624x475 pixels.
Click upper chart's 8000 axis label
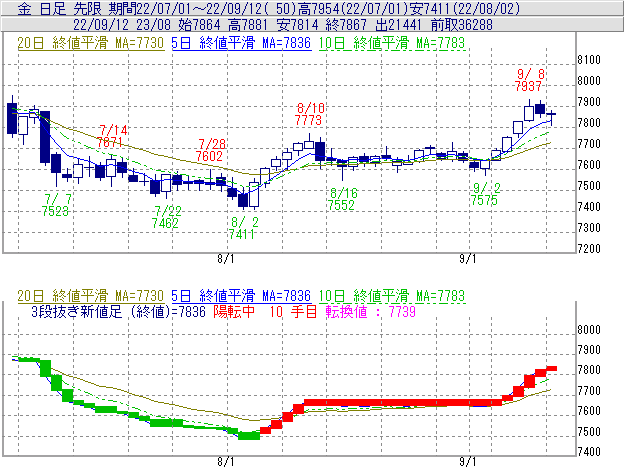coord(589,81)
